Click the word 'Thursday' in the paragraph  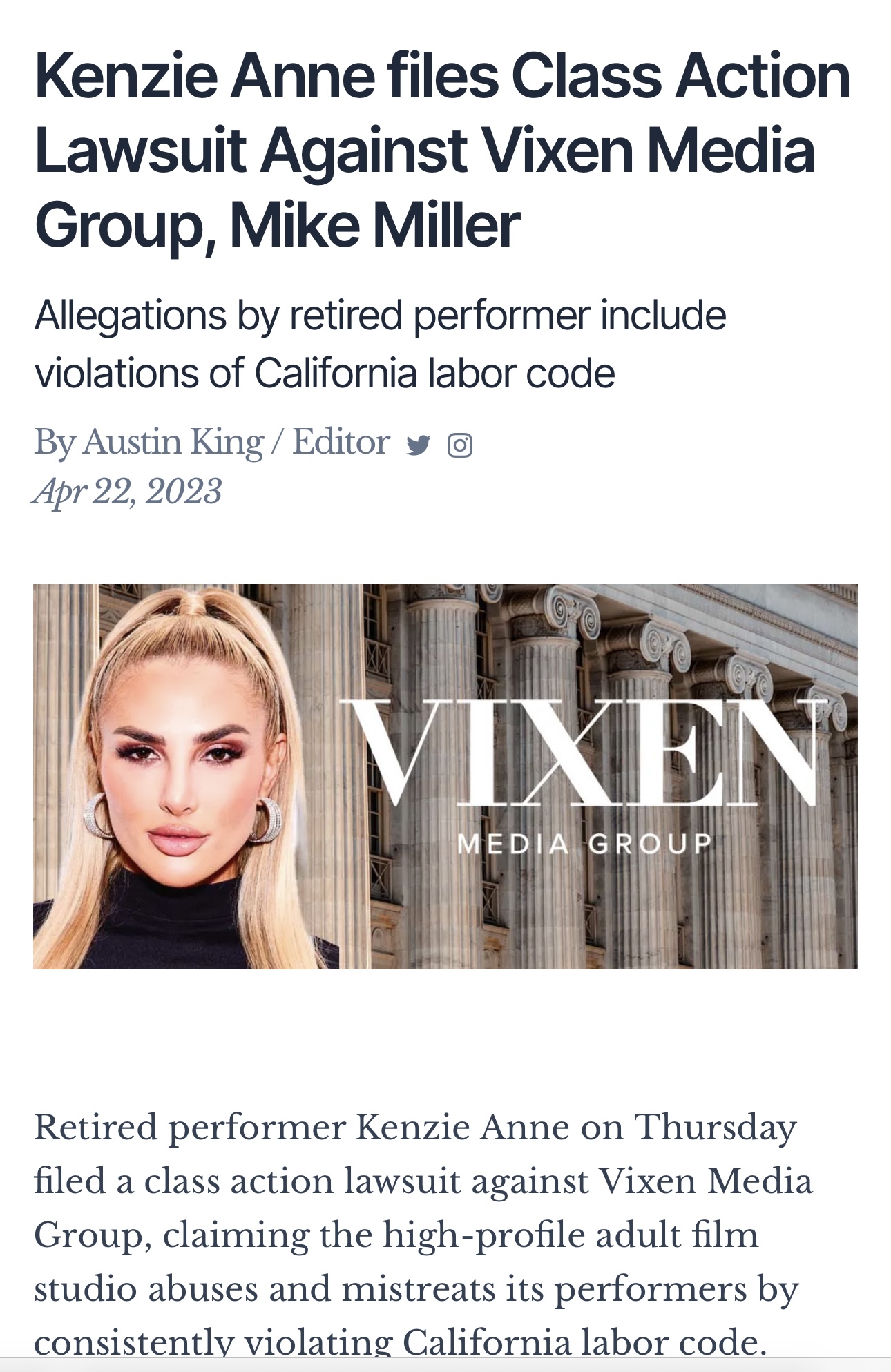[716, 1128]
